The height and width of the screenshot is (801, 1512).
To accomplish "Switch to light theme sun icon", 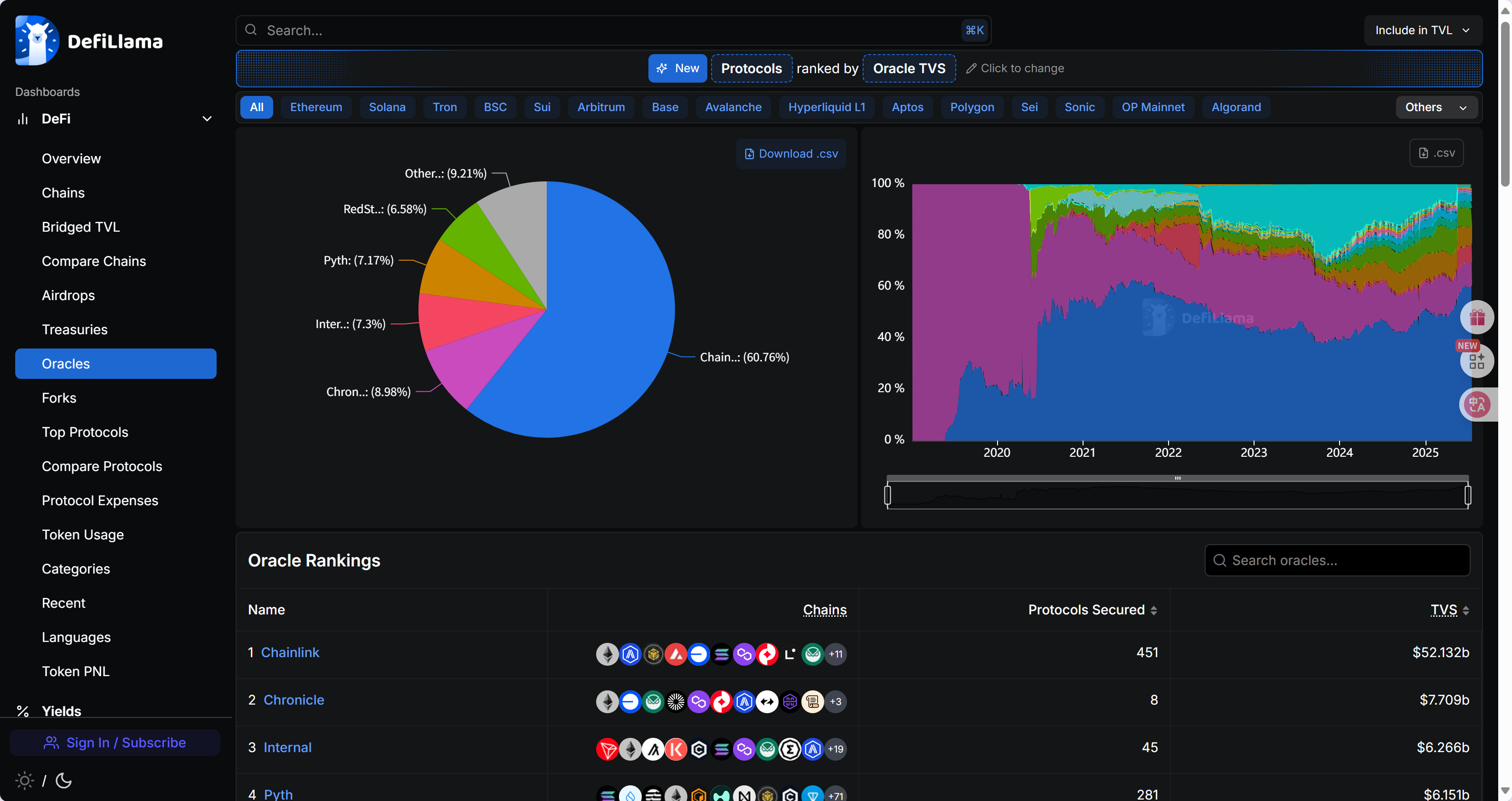I will click(x=24, y=781).
